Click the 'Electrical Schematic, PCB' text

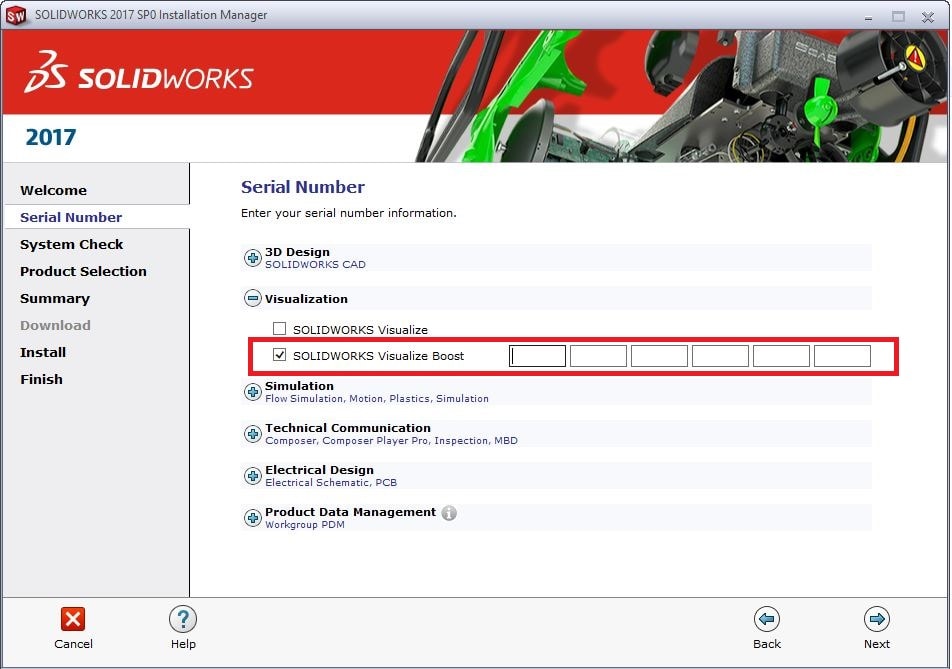click(331, 483)
